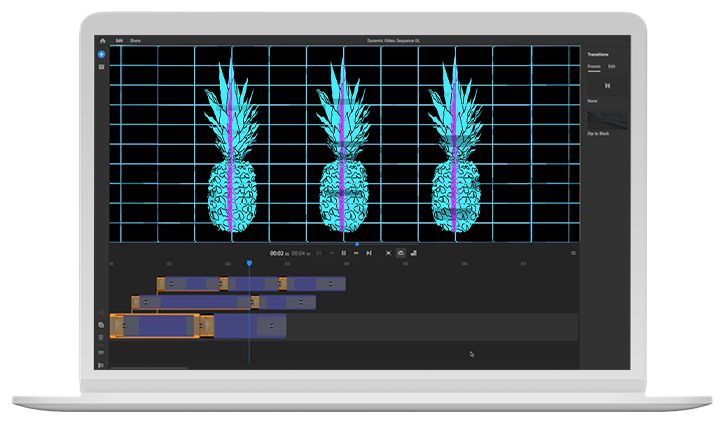
Task: Delete selected clip with trash icon
Action: (x=101, y=338)
